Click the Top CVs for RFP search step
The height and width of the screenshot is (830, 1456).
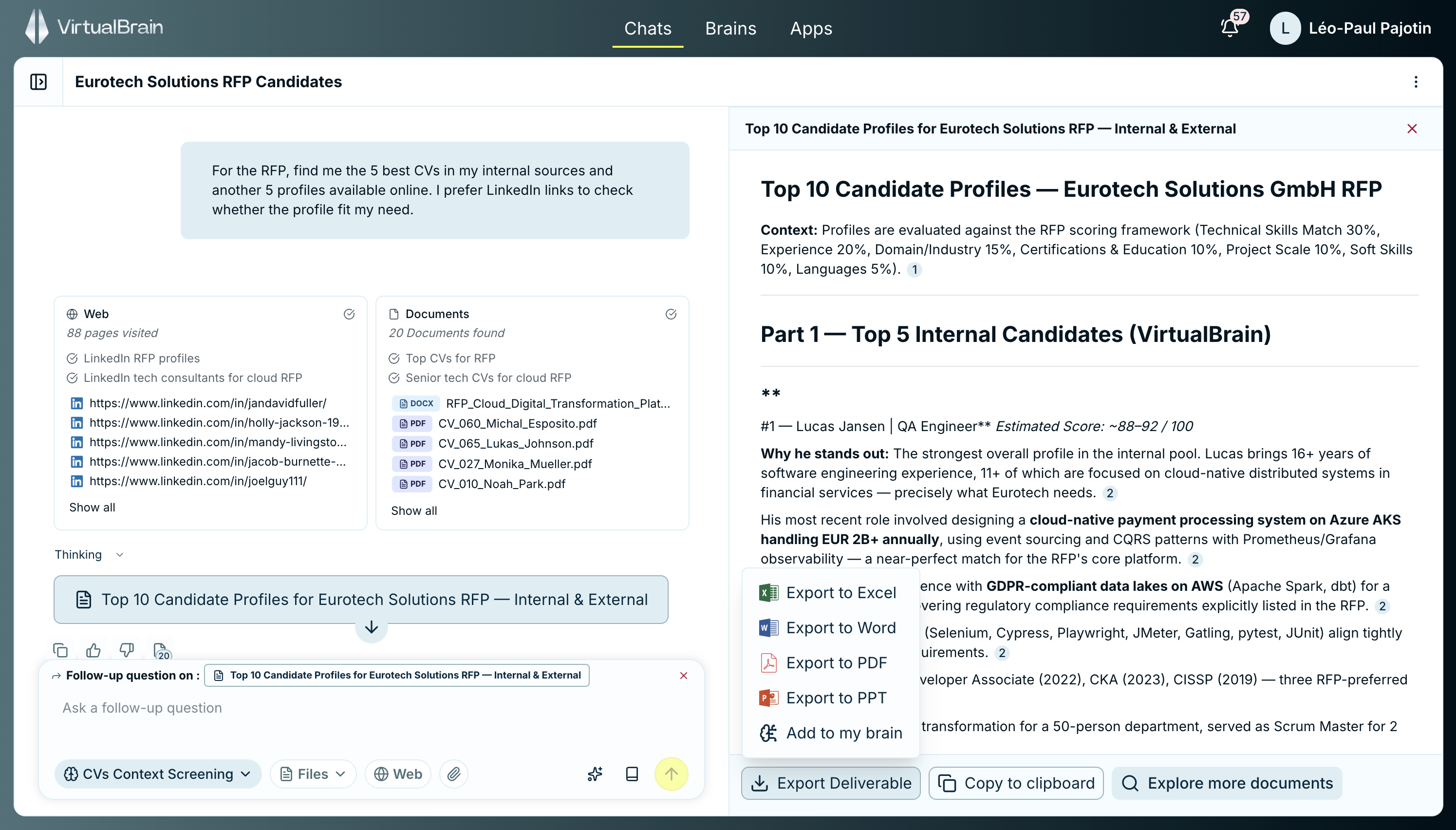click(442, 358)
